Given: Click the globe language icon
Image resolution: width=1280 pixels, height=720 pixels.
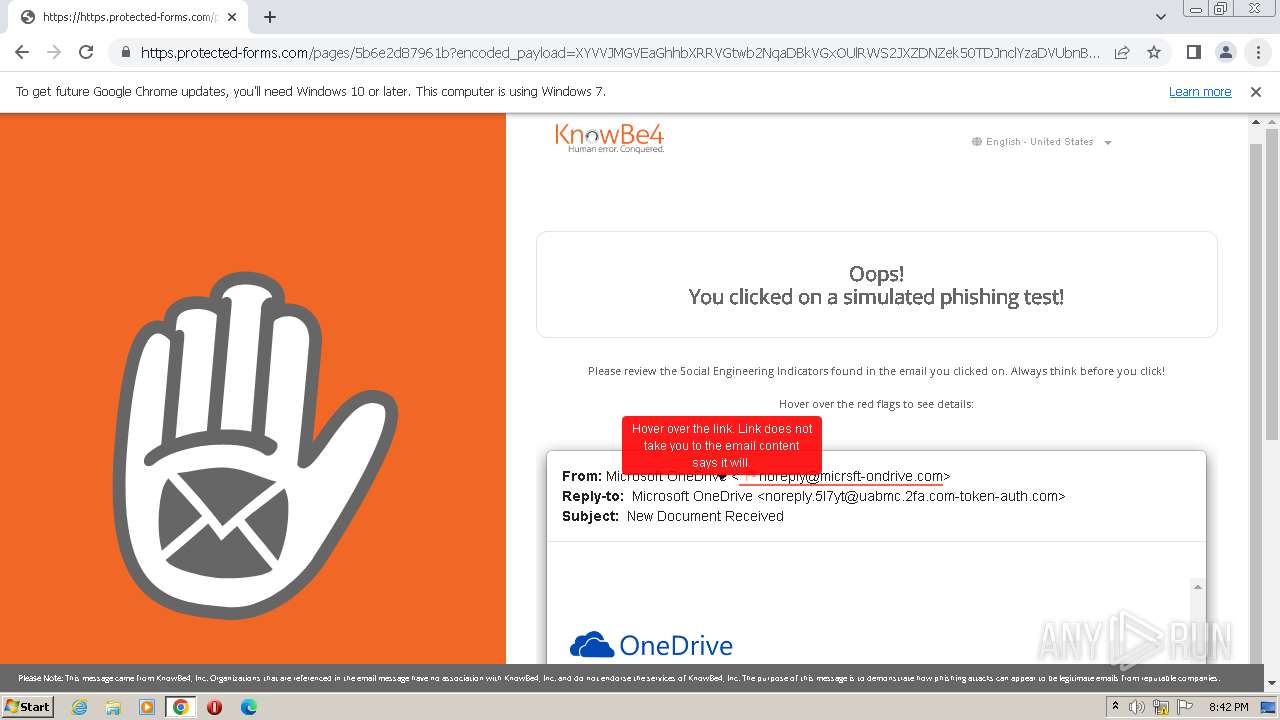Looking at the screenshot, I should coord(977,142).
